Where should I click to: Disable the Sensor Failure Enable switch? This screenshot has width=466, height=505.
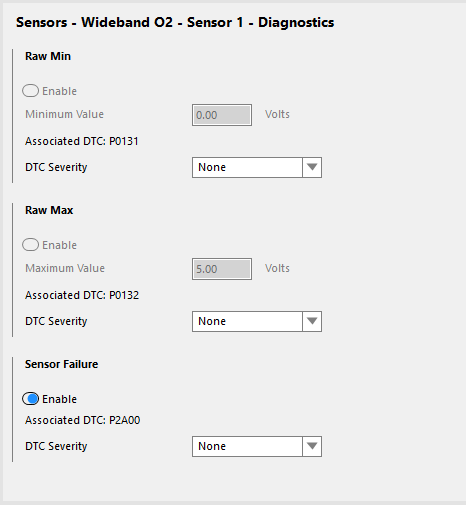(31, 399)
